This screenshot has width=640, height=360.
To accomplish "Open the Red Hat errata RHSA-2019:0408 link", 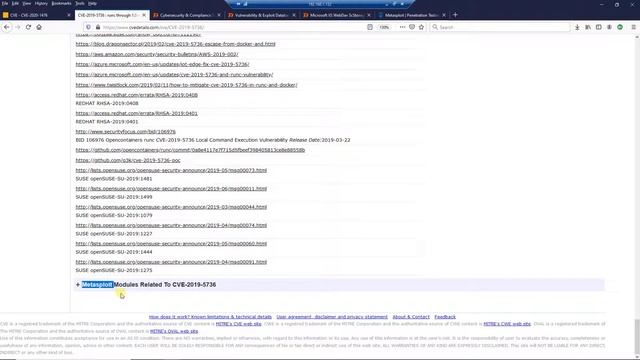I will coord(136,95).
